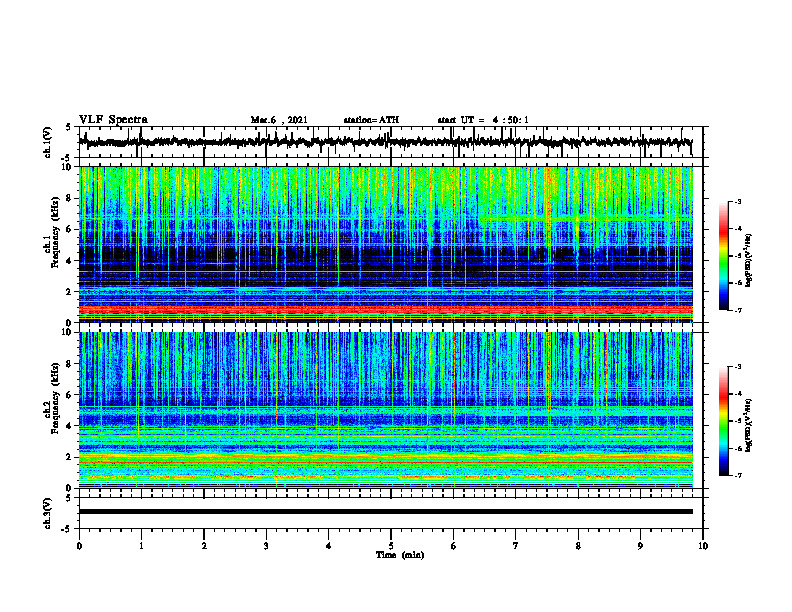Click the 'ch.1(V)' axis label
Screen dimensions: 792x612
(48, 142)
